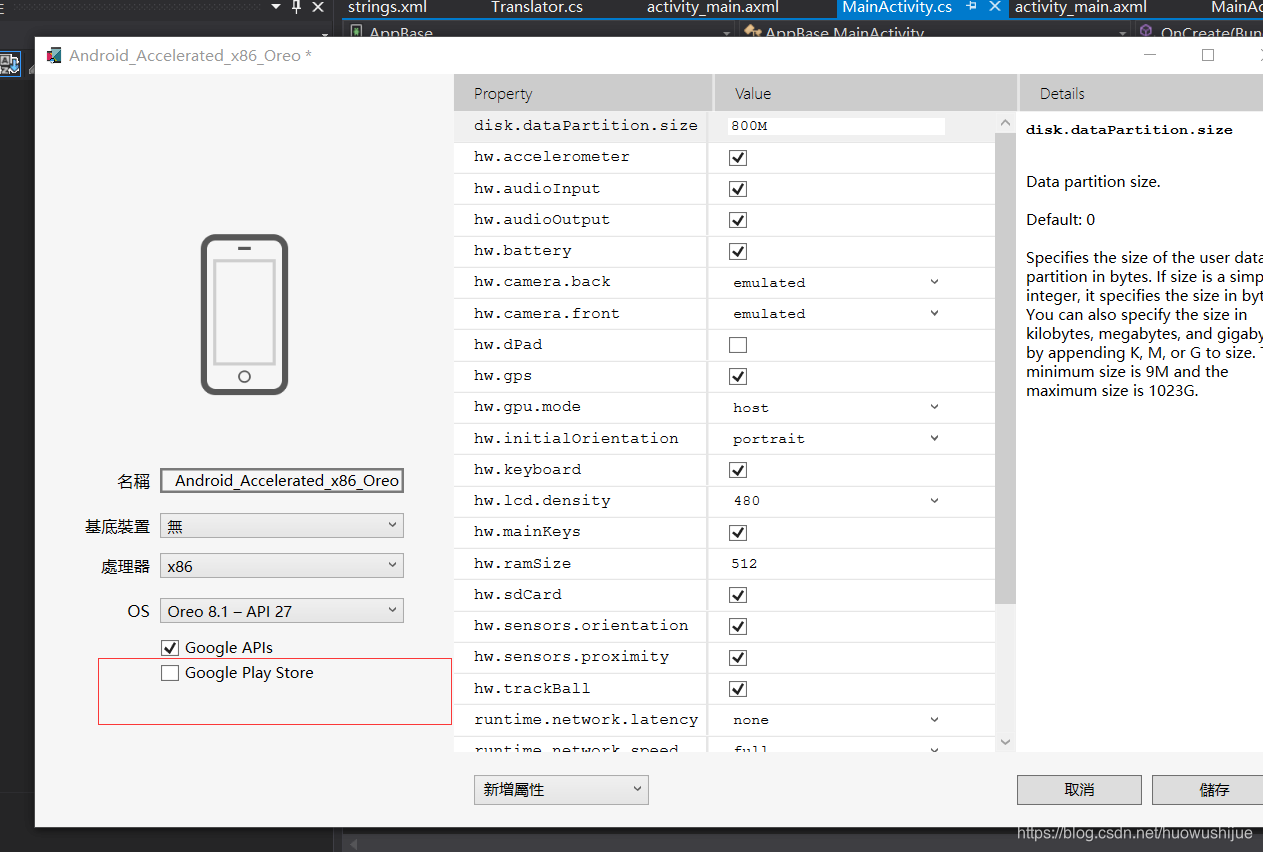Click the Details column header
The width and height of the screenshot is (1263, 852).
click(1141, 93)
